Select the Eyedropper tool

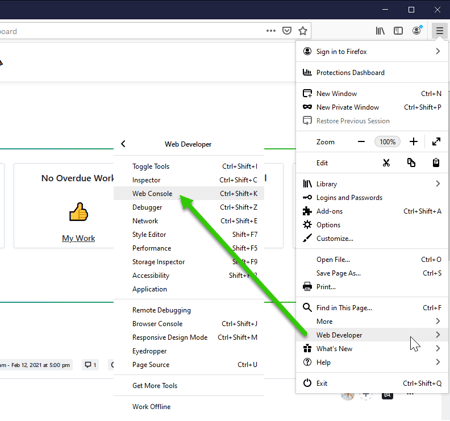[x=189, y=351]
